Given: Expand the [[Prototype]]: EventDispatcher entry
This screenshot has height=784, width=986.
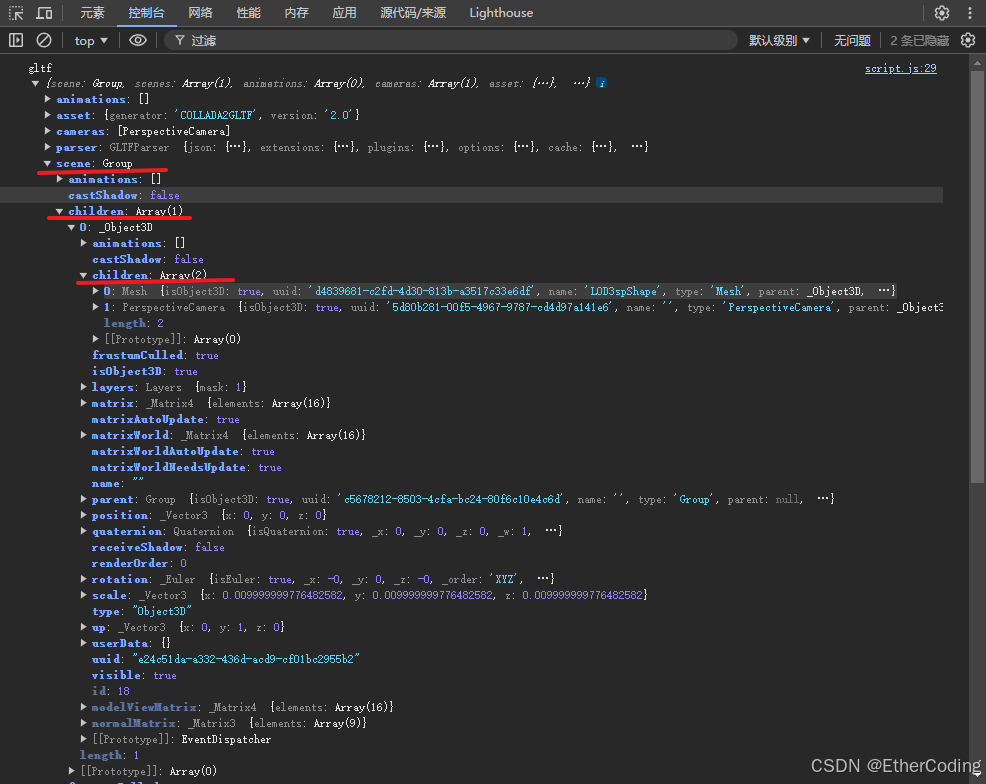Looking at the screenshot, I should click(84, 739).
